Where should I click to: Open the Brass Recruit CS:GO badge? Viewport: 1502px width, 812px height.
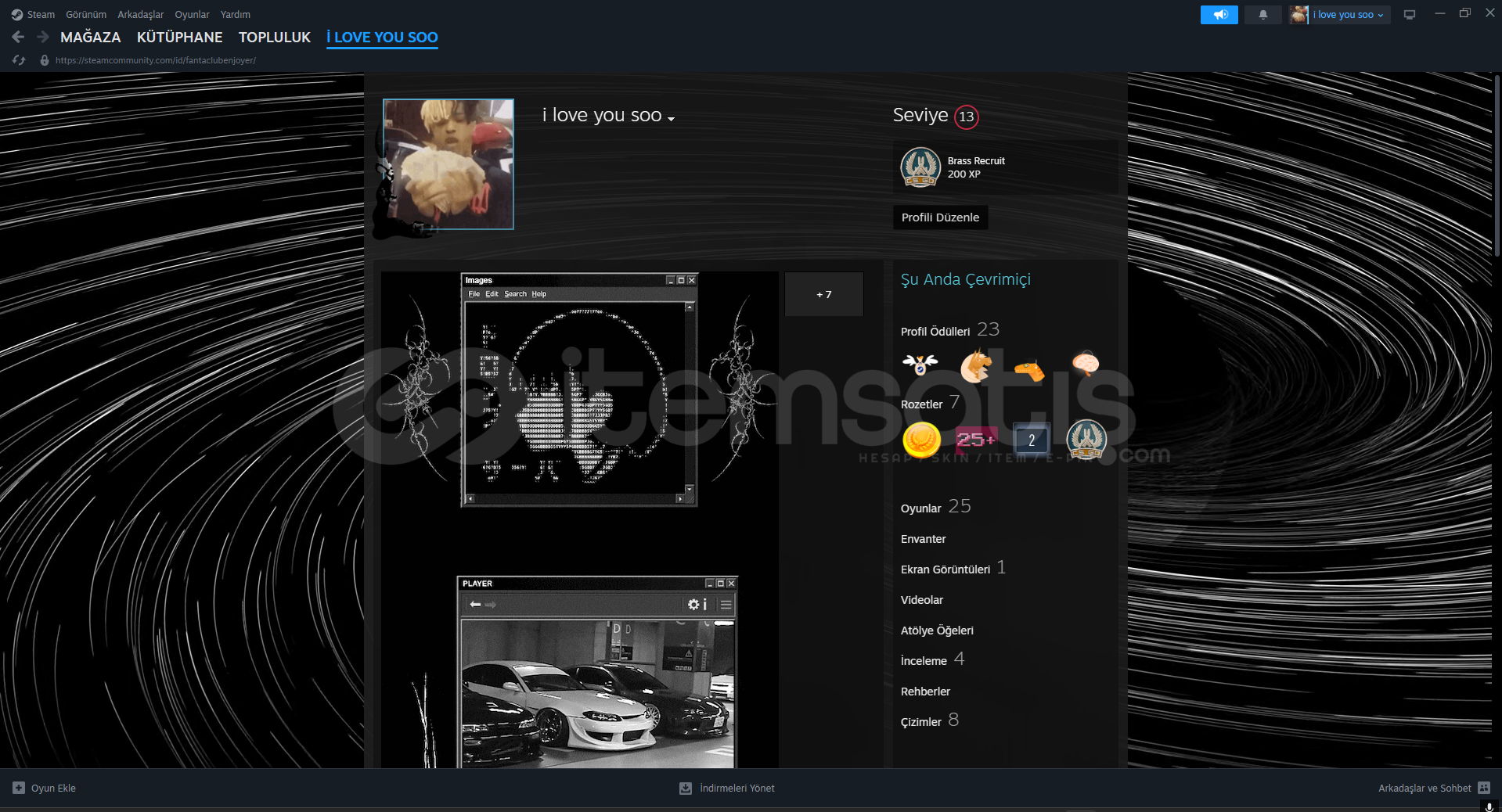[x=920, y=167]
